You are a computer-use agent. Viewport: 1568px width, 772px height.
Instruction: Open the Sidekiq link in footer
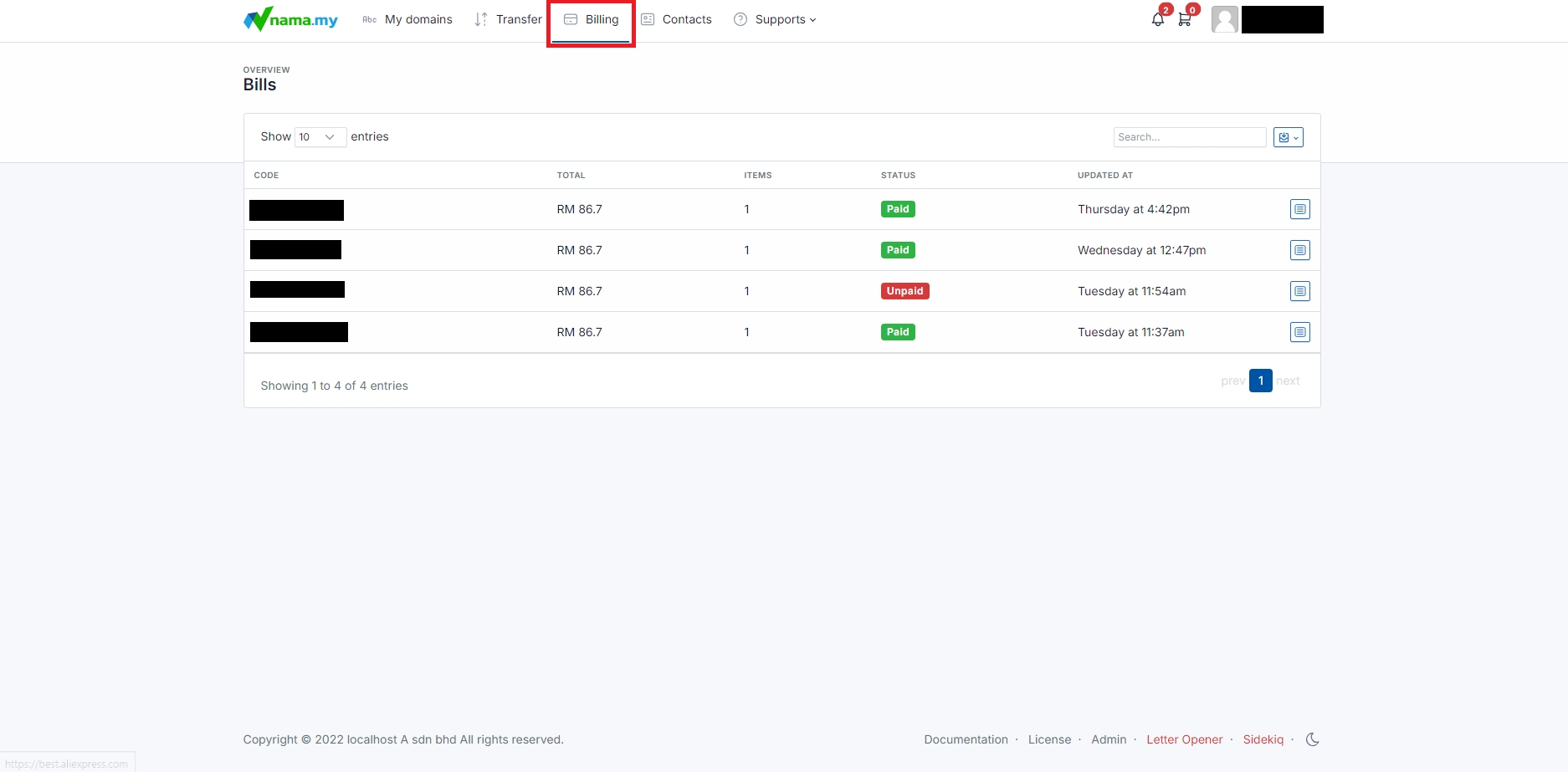click(1263, 739)
